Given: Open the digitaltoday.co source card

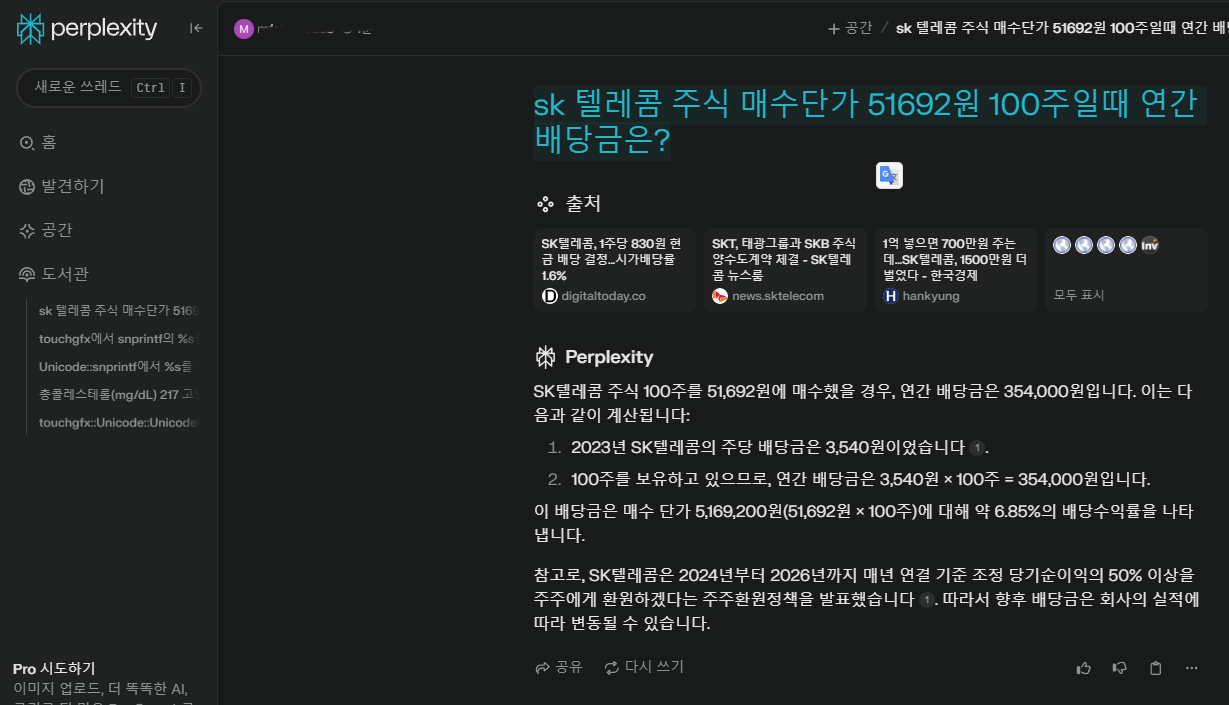Looking at the screenshot, I should click(x=615, y=270).
